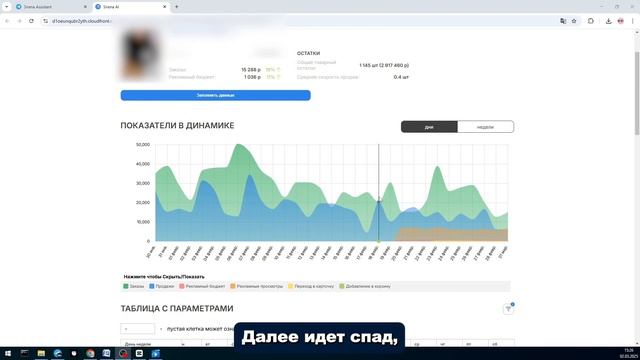The height and width of the screenshot is (360, 640).
Task: Close the Sirena AI tab
Action: coord(164,7)
